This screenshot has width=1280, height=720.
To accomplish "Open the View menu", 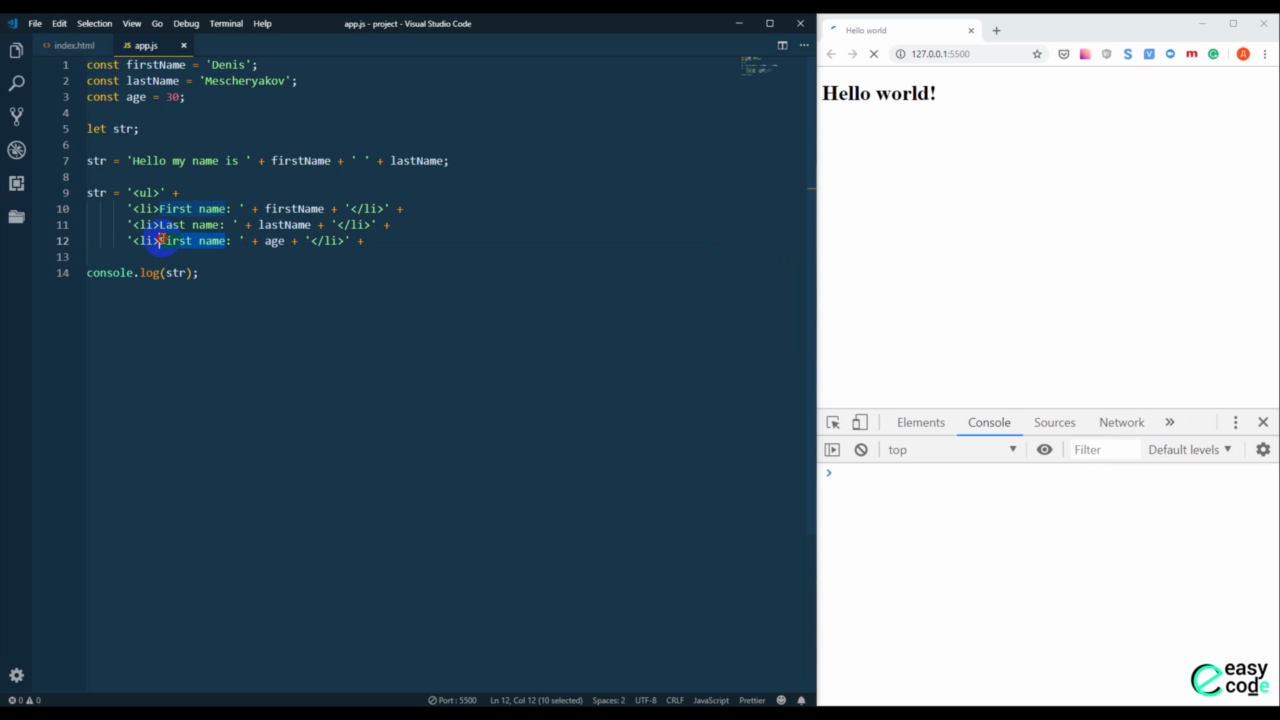I will (132, 23).
